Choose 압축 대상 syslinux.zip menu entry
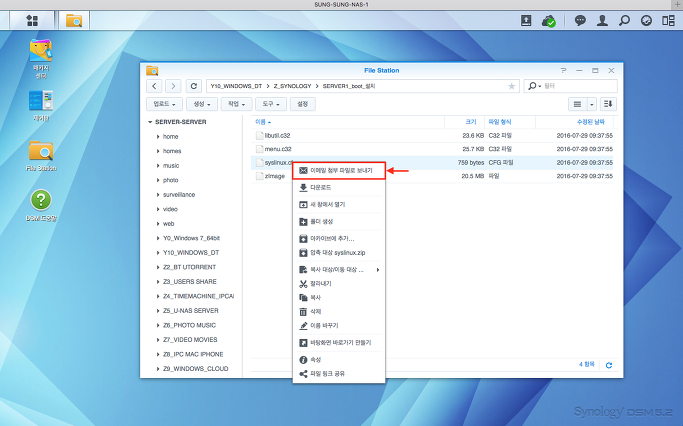The width and height of the screenshot is (683, 426). pos(339,253)
